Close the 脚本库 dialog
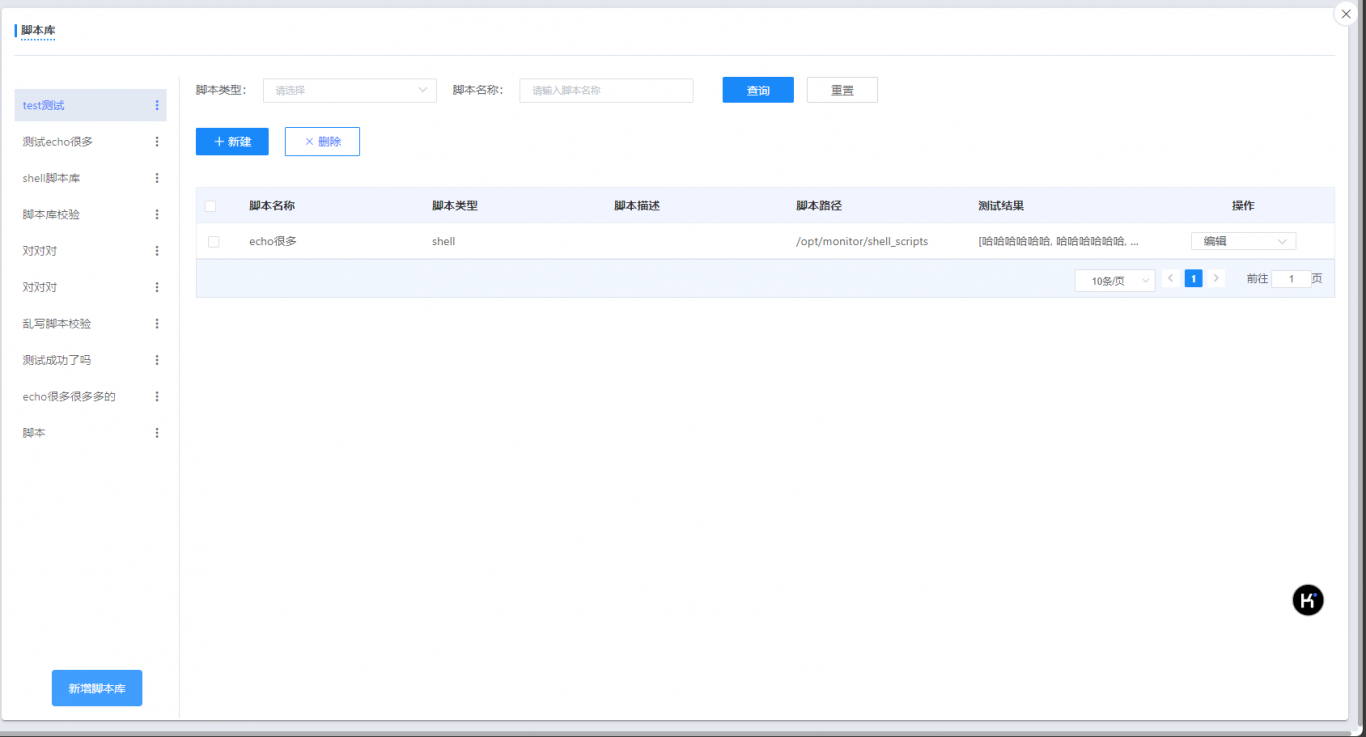The height and width of the screenshot is (737, 1366). pos(1346,14)
